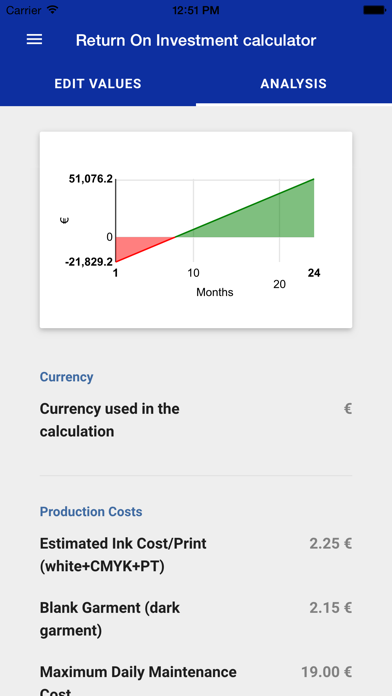Click the 2.25 € ink cost value

coord(331,543)
